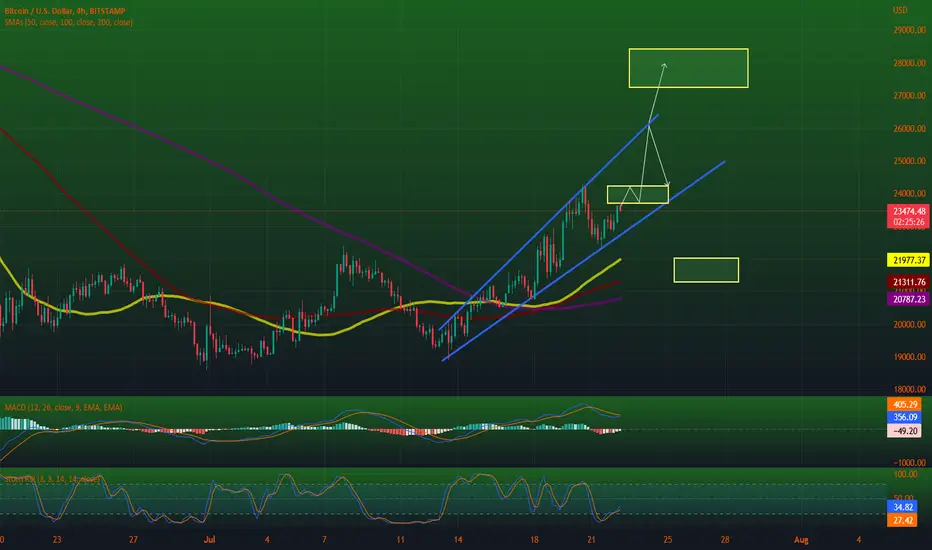Image resolution: width=932 pixels, height=550 pixels.
Task: Click the Jul label on the time axis
Action: click(x=209, y=540)
